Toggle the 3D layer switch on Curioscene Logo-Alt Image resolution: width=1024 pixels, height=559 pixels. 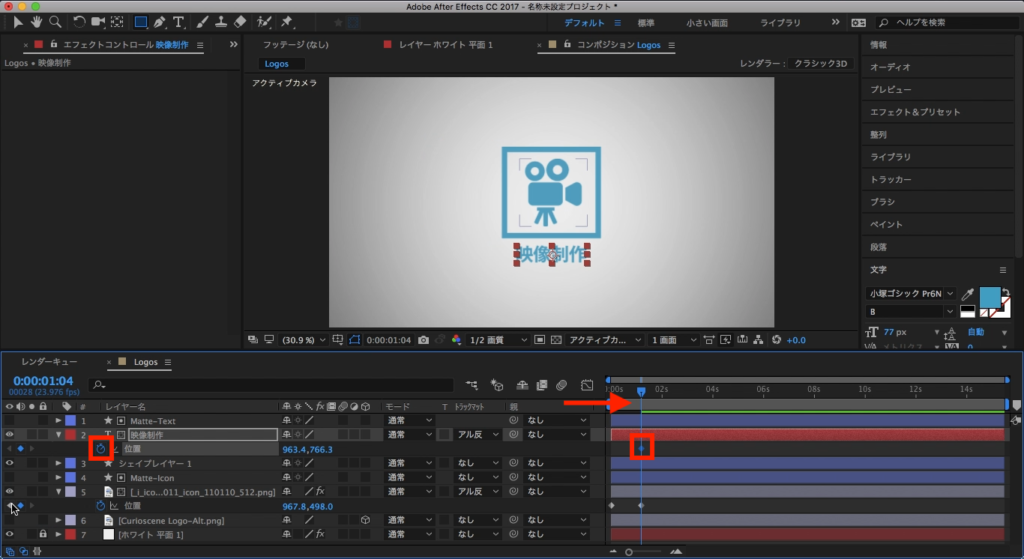point(366,520)
